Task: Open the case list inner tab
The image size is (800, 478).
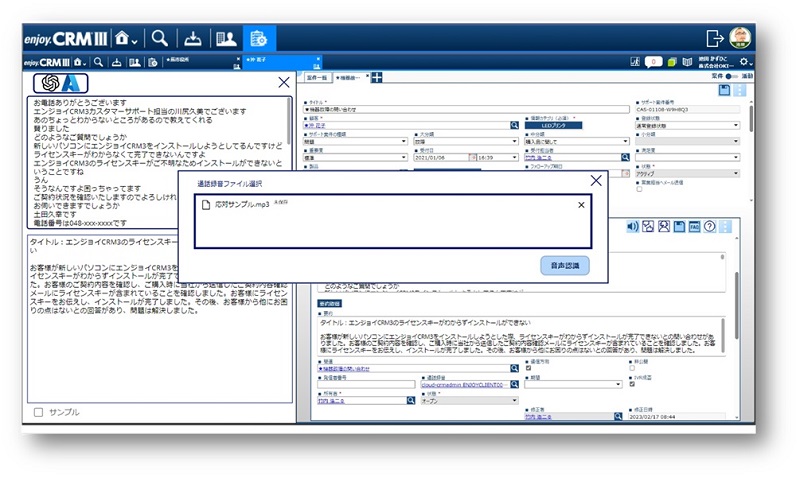Action: 317,78
